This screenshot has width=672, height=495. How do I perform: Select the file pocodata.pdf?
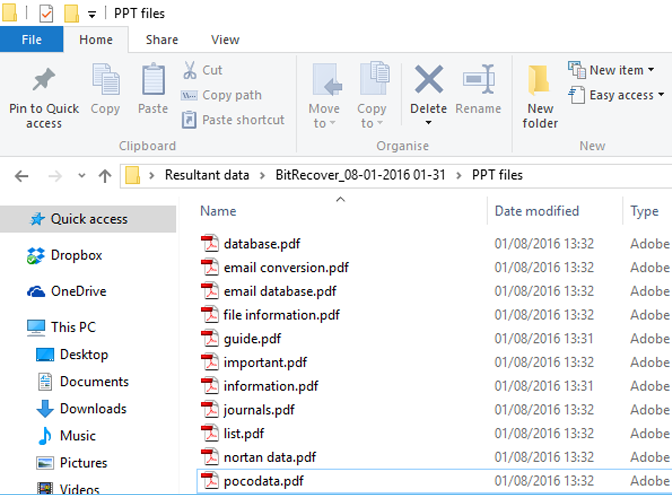[264, 481]
